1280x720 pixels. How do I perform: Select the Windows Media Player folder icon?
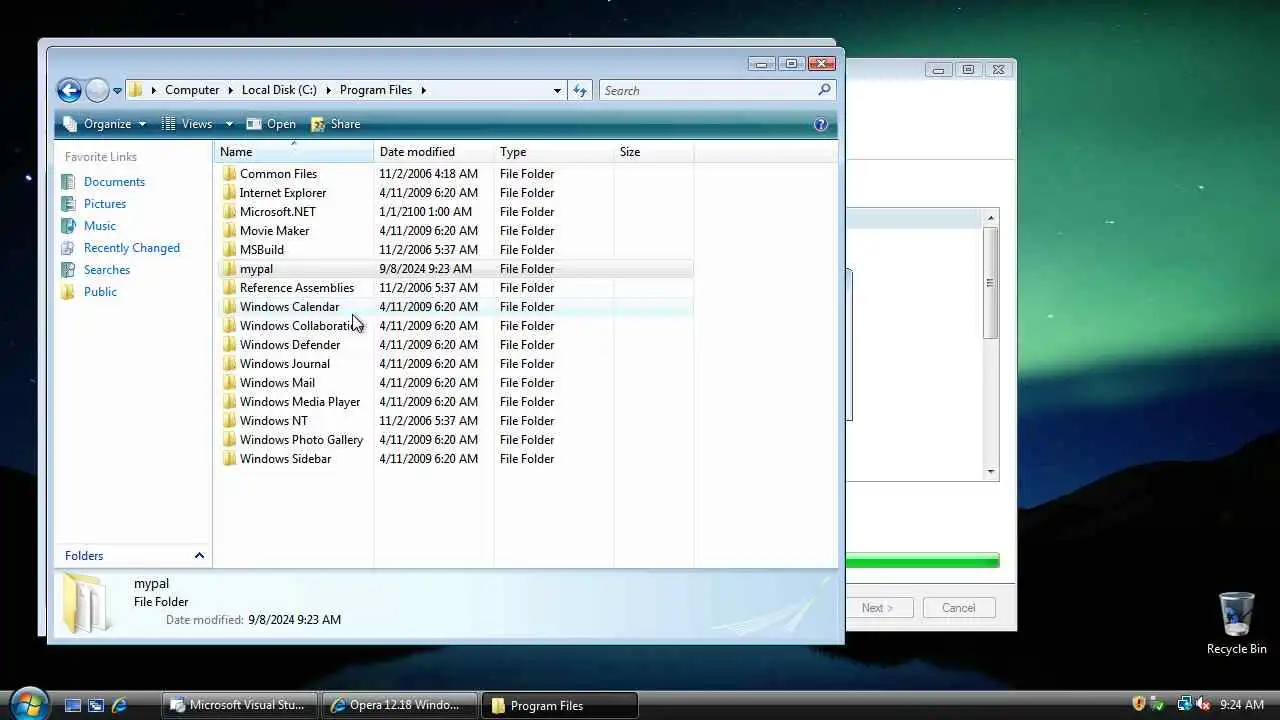(x=229, y=402)
